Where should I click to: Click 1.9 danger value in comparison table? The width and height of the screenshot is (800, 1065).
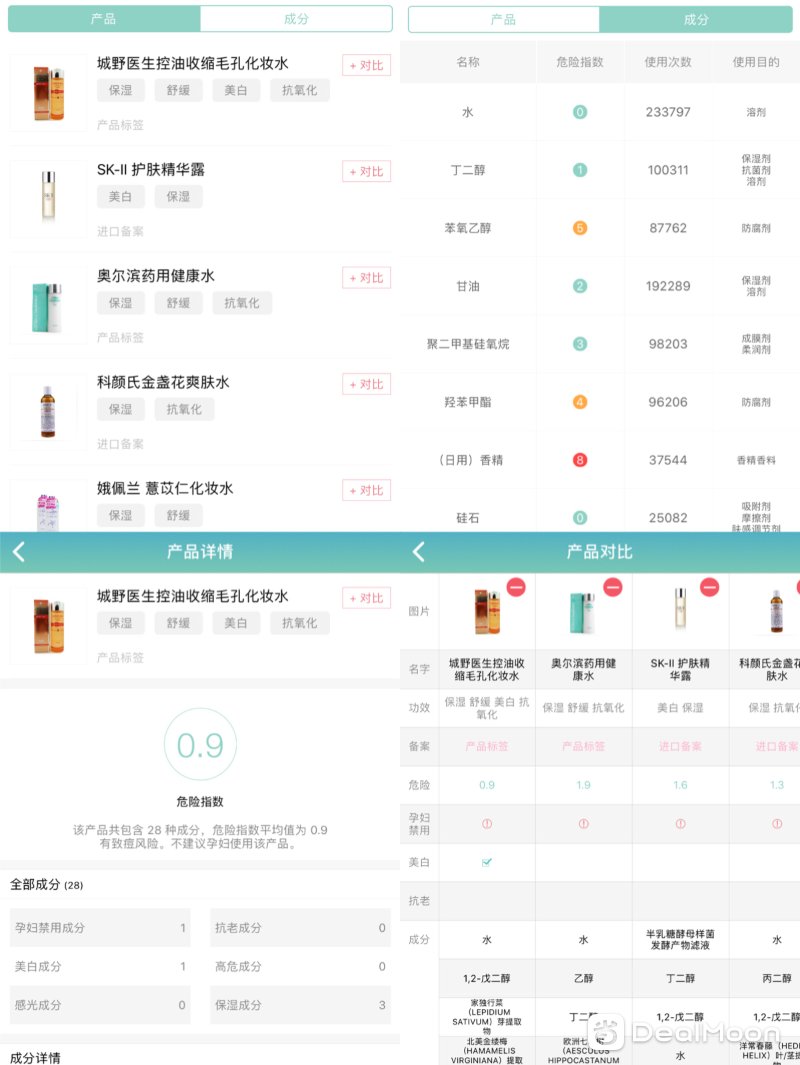tap(583, 785)
